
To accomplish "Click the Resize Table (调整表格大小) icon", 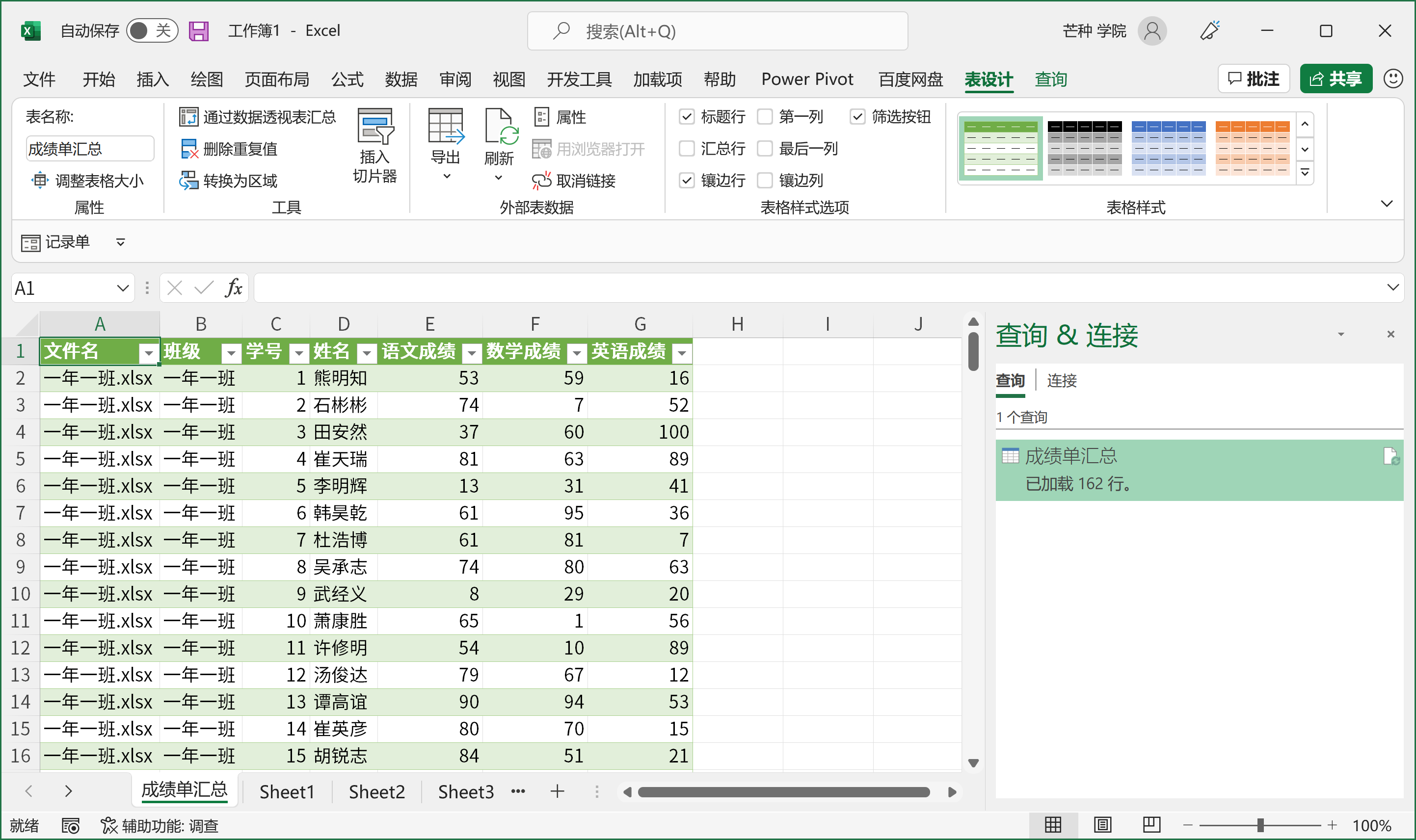I will (40, 181).
